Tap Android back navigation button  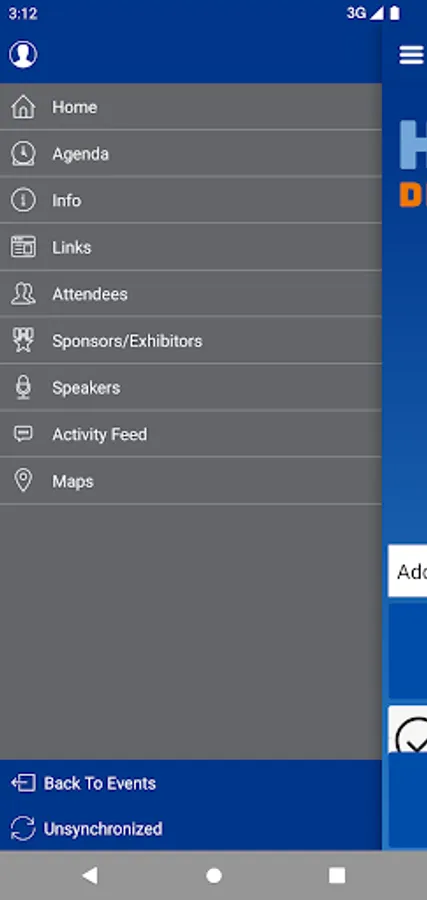click(90, 875)
